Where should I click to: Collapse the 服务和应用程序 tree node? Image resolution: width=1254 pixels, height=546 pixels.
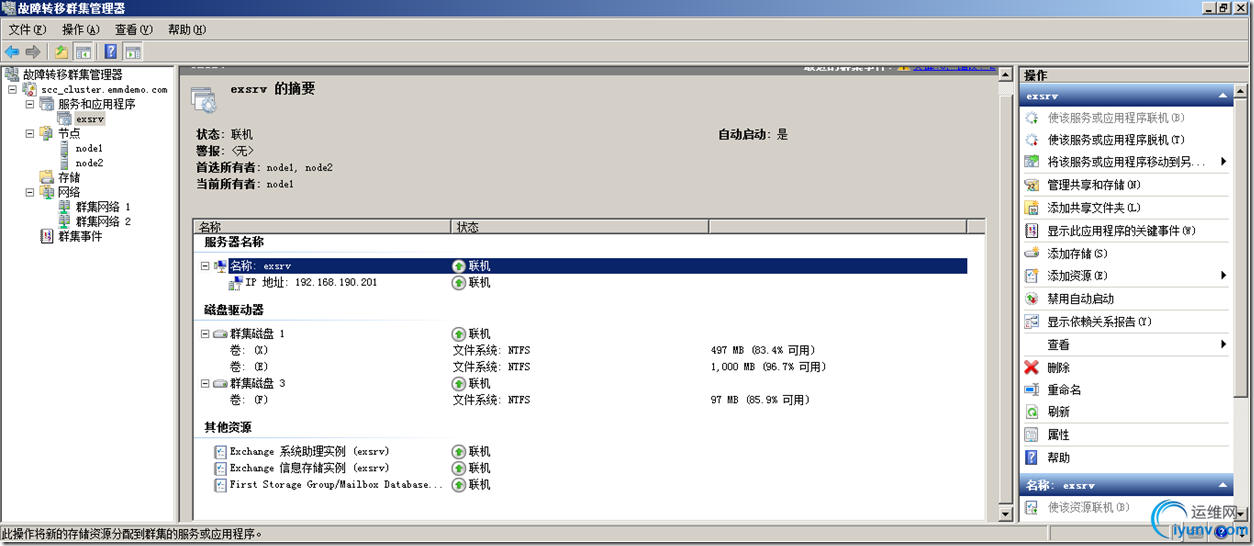30,104
